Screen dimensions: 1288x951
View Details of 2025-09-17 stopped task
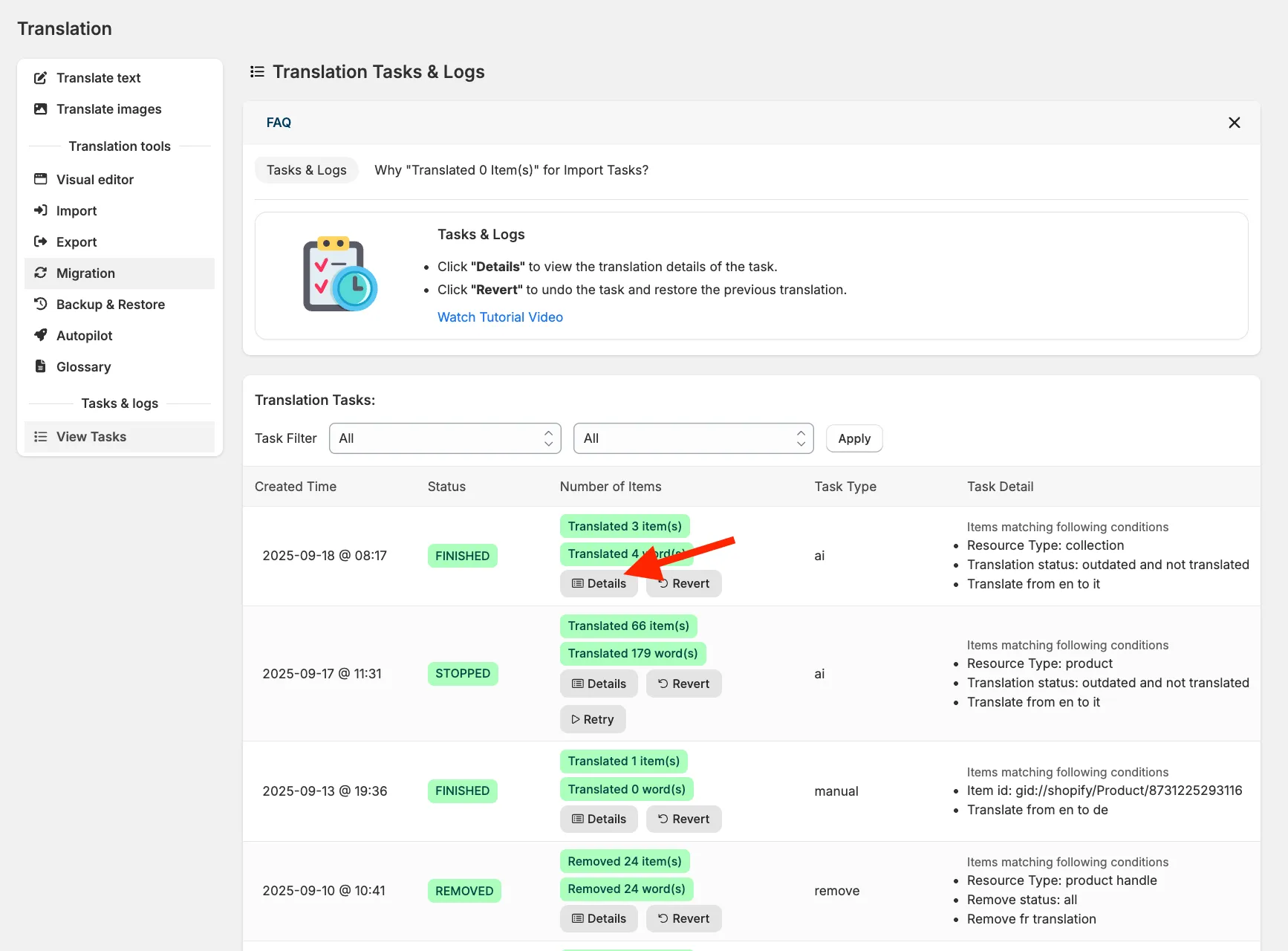click(x=599, y=684)
